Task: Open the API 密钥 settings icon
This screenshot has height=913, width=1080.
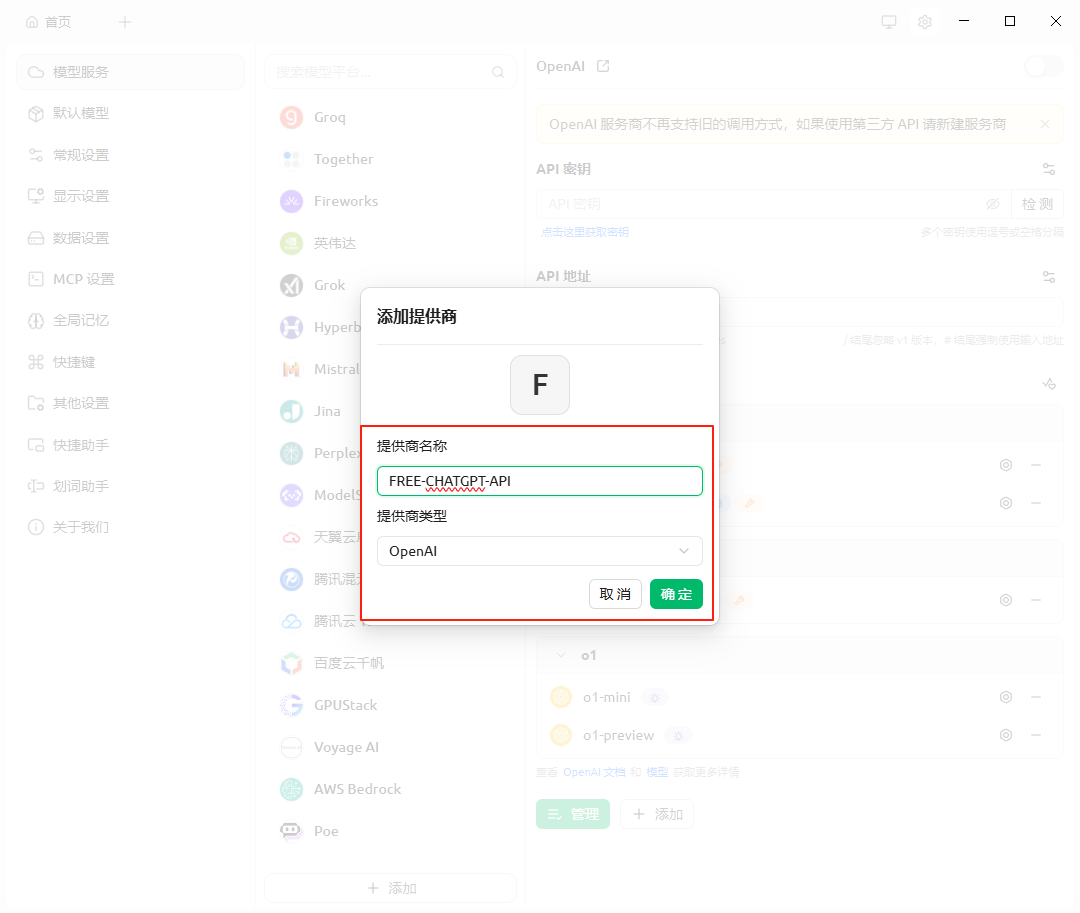Action: pos(1048,169)
